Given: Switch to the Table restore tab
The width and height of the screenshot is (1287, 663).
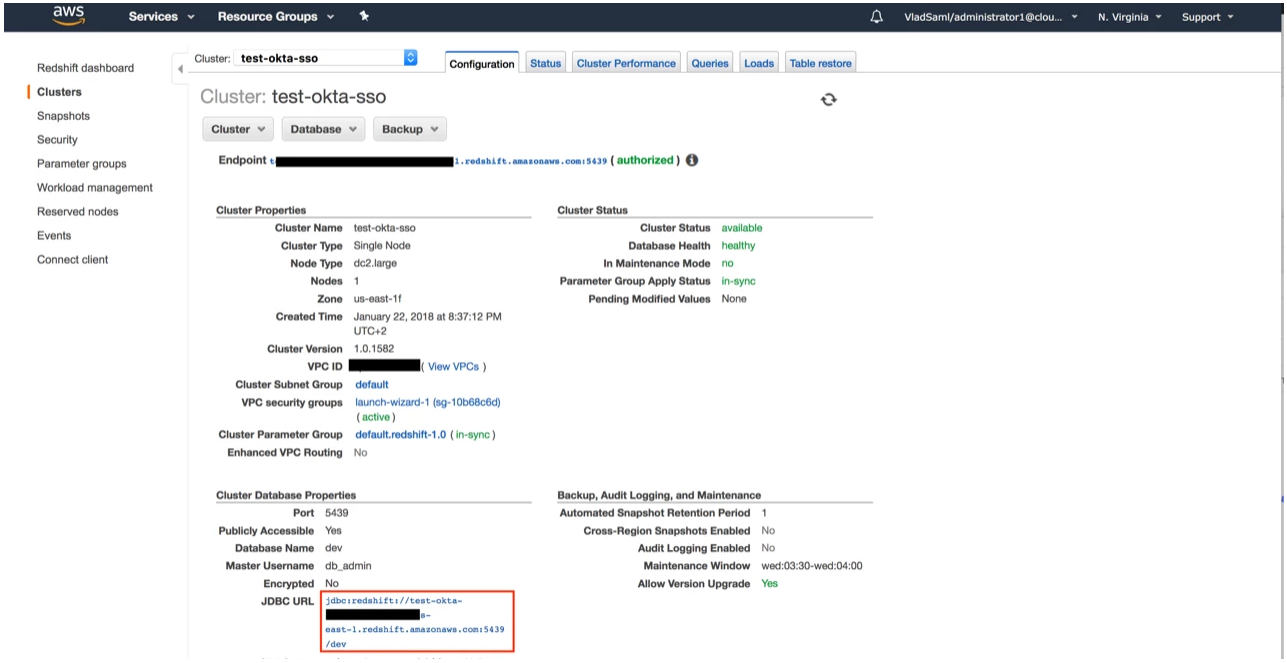Looking at the screenshot, I should [821, 63].
